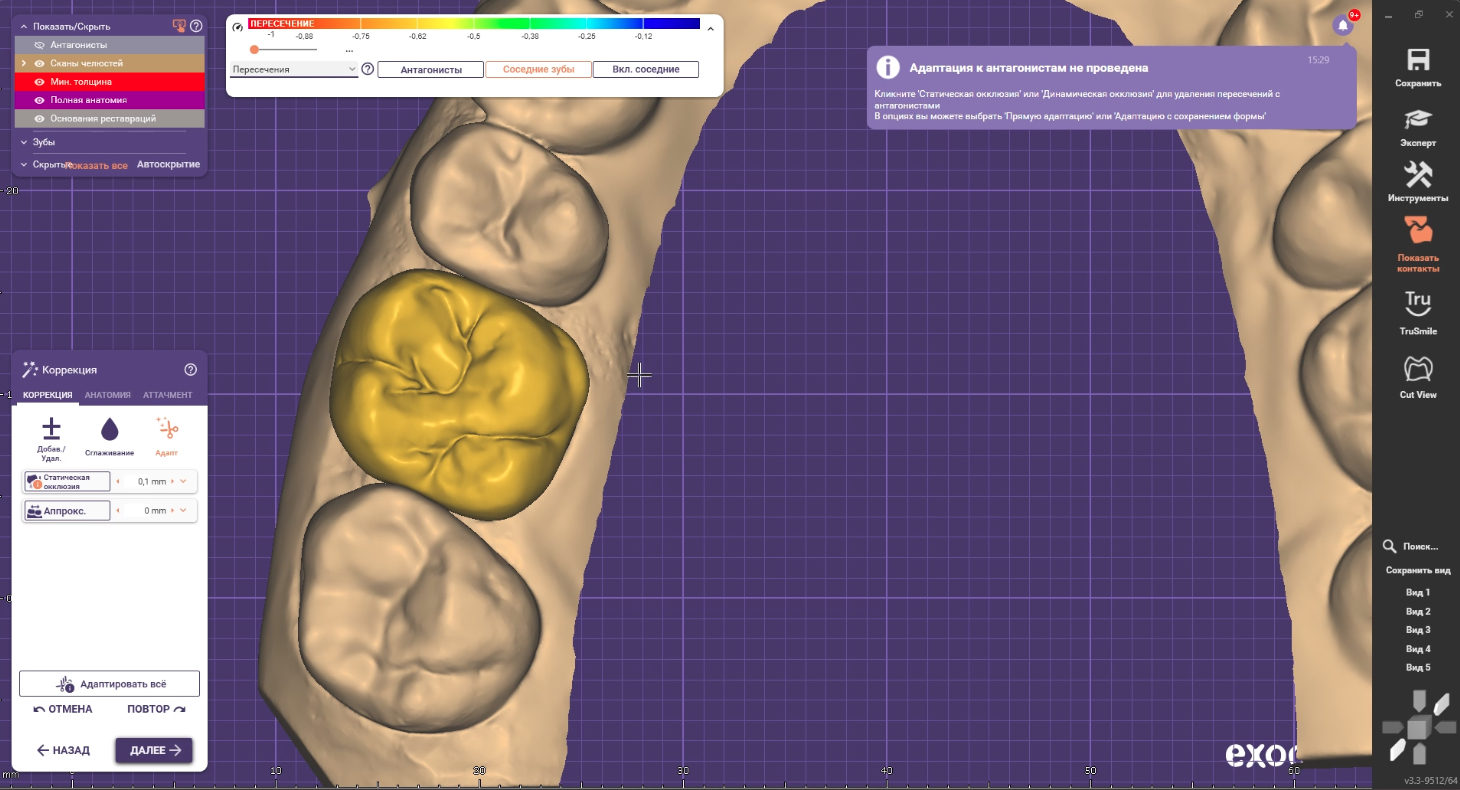Switch to the АТТАЧМЕНТ tab
The height and width of the screenshot is (790, 1460).
pos(167,395)
